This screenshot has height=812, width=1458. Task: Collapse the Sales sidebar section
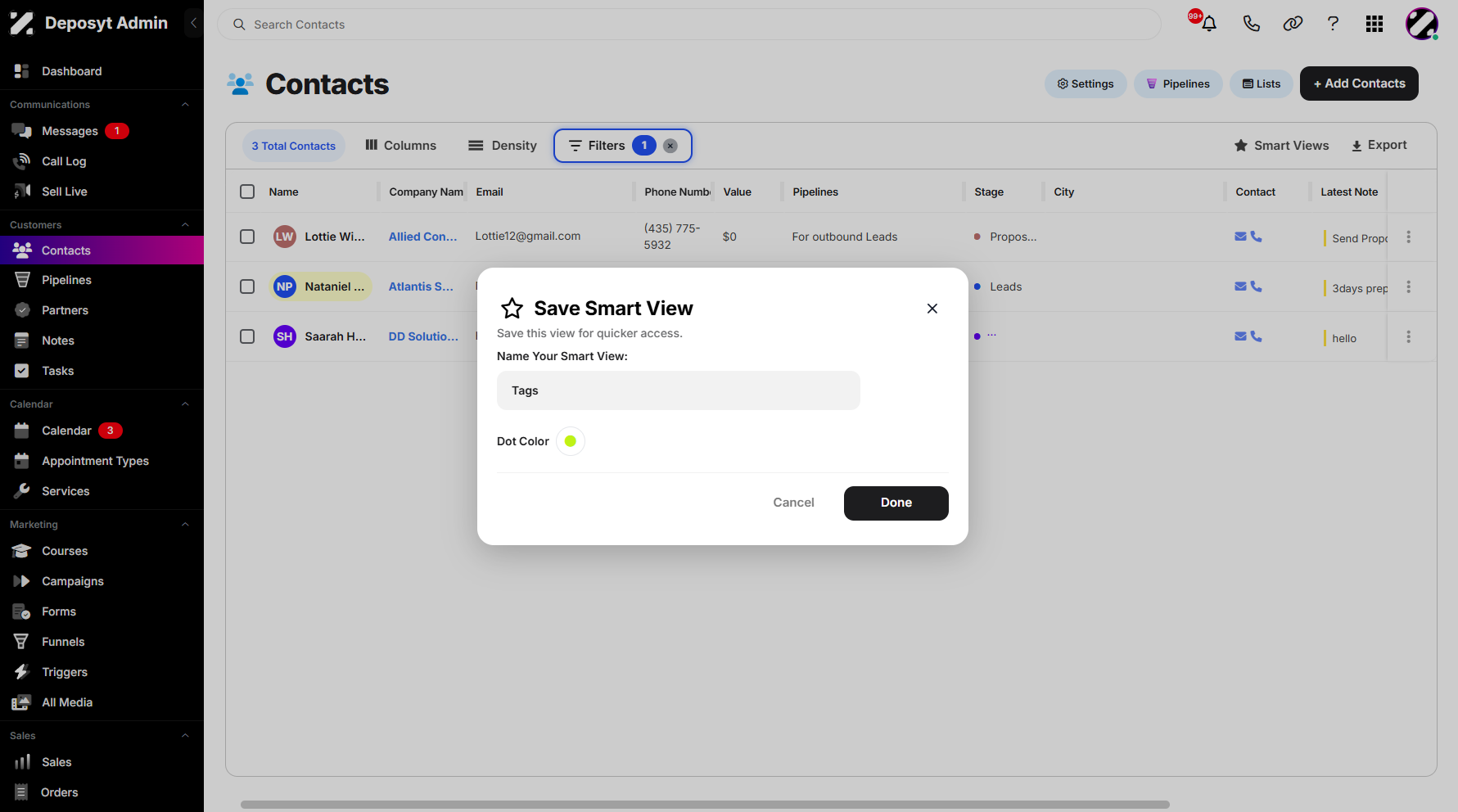point(185,736)
